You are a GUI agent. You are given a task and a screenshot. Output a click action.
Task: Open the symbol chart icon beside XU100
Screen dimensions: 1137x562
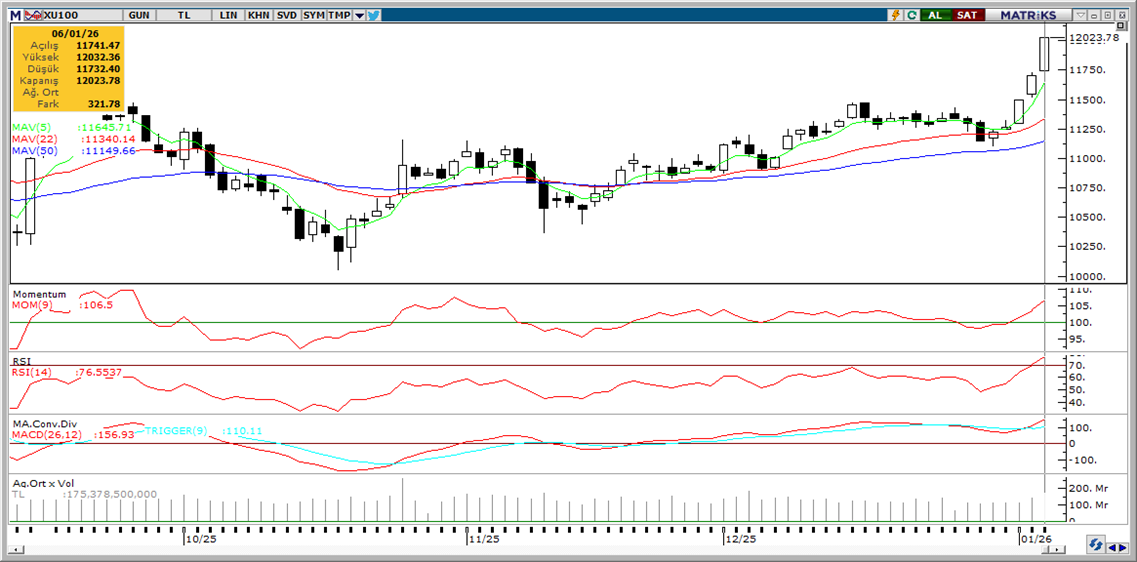(x=33, y=15)
